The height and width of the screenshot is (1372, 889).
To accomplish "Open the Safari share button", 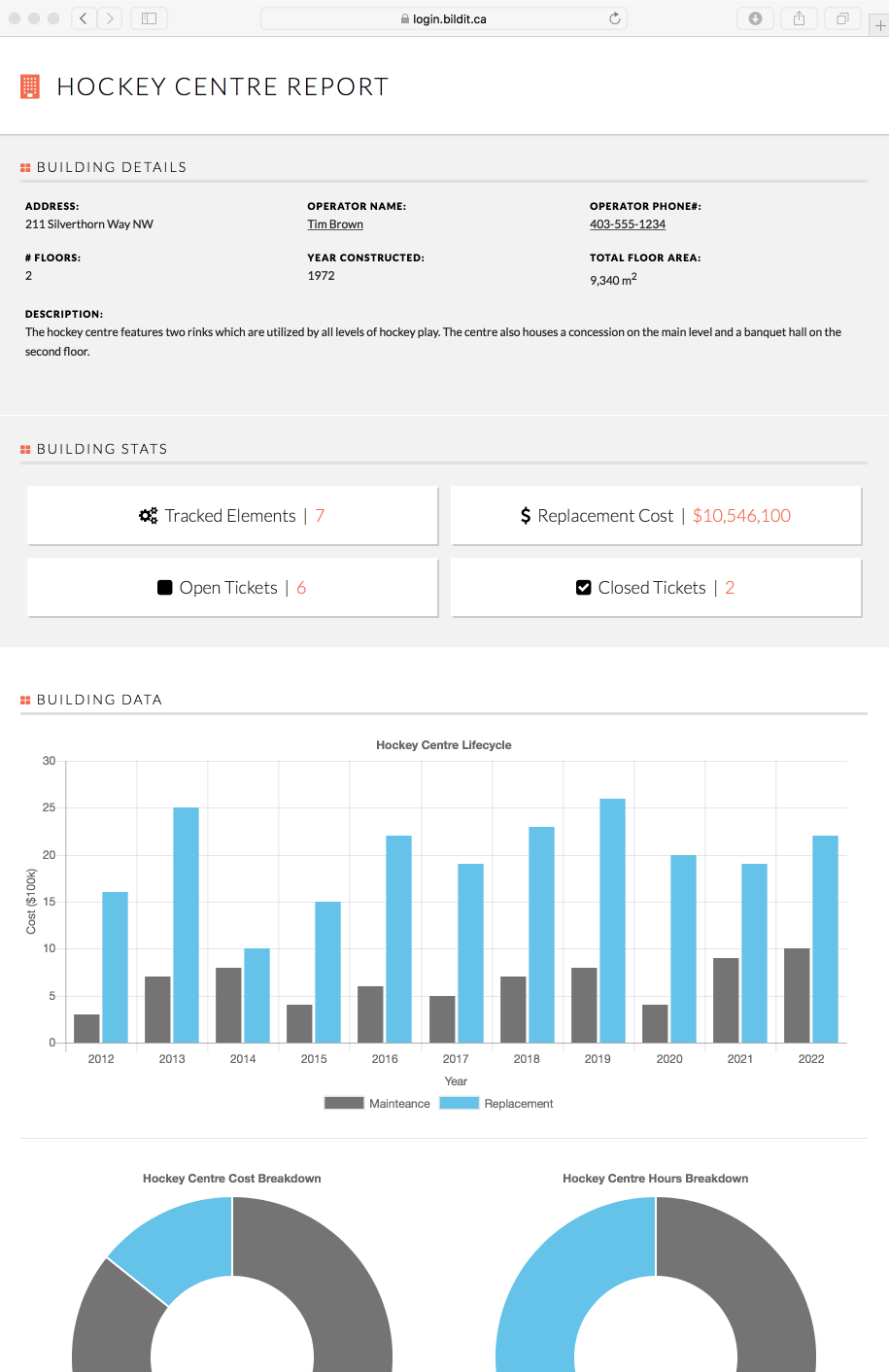I will click(799, 18).
